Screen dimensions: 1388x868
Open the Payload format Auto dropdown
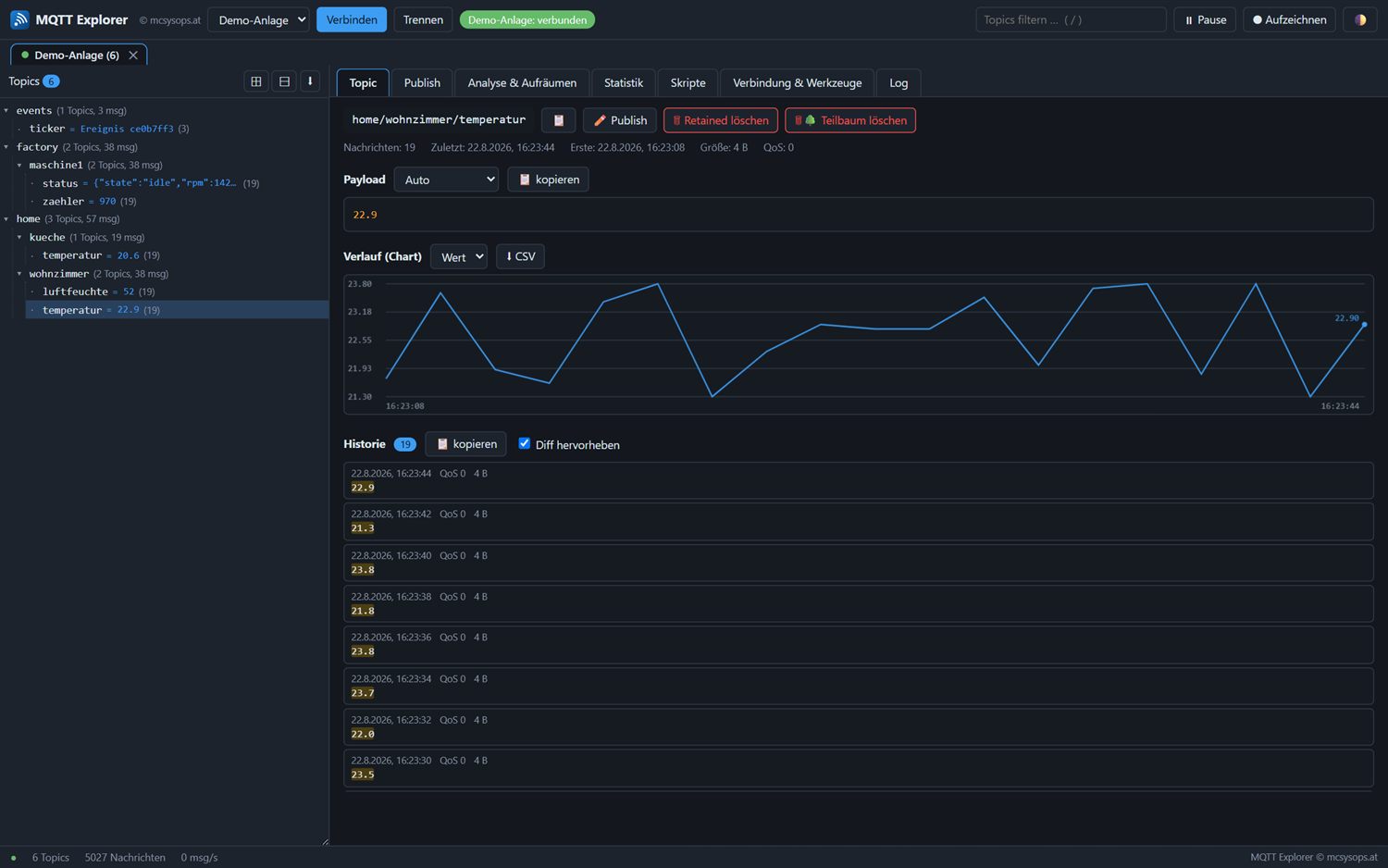(x=446, y=180)
